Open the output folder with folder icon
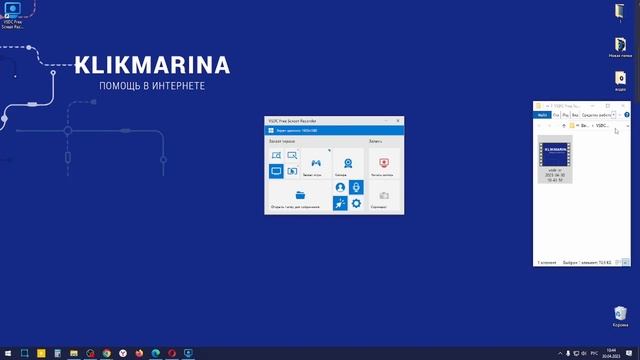This screenshot has height=360, width=640. [x=300, y=196]
